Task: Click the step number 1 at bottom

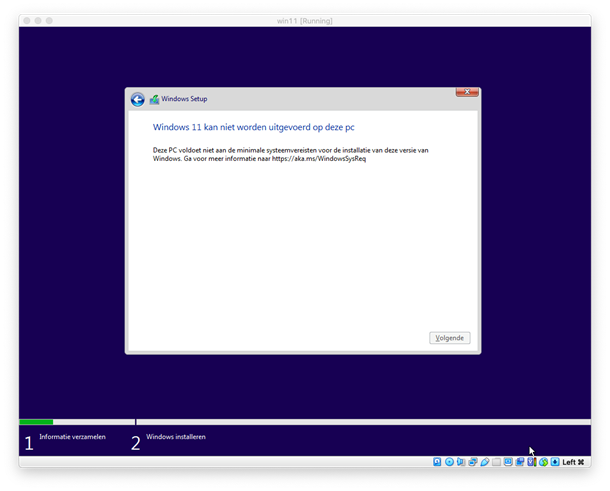Action: pos(29,444)
